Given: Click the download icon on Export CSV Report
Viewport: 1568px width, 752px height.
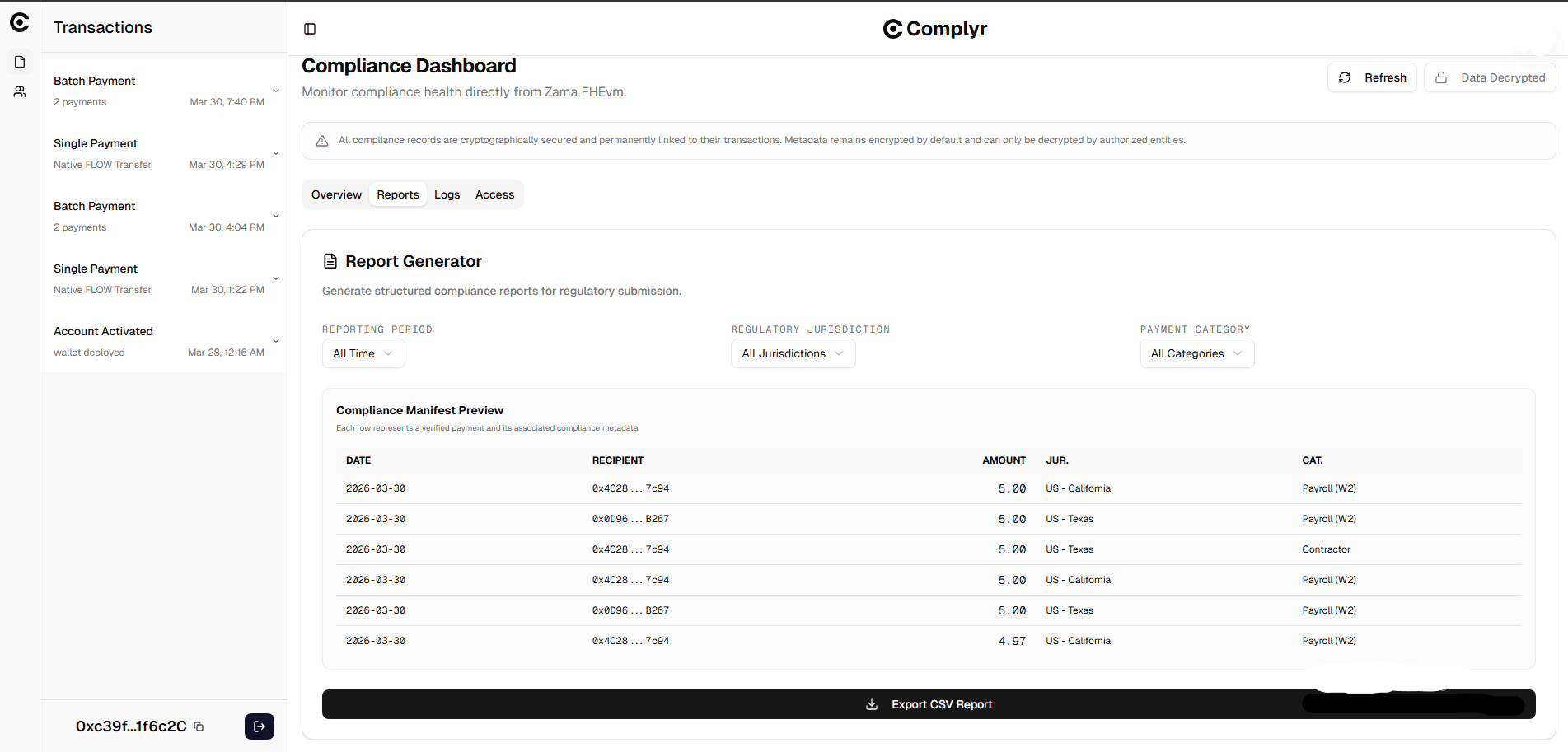Looking at the screenshot, I should 872,704.
